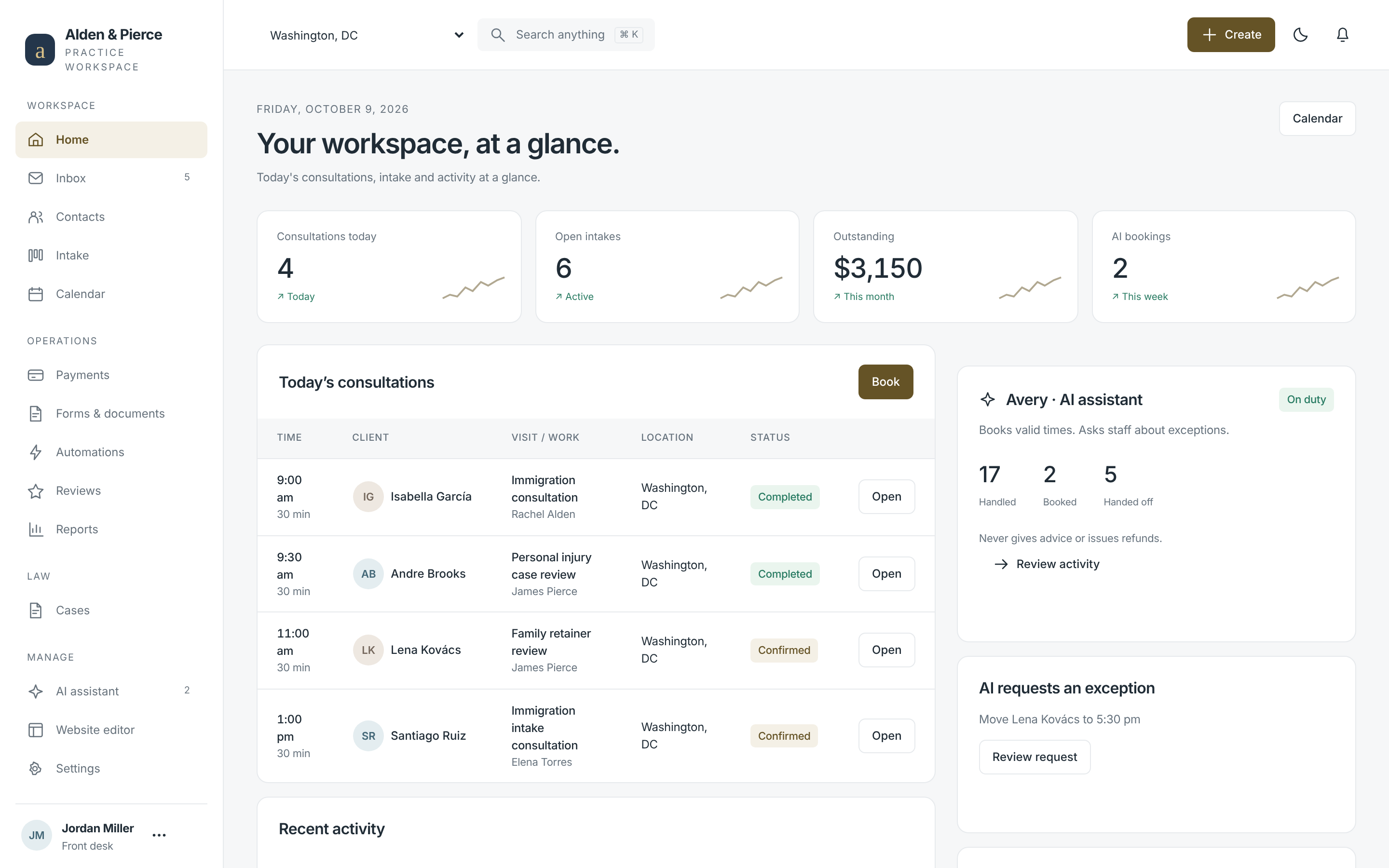Open Santiago Ruiz's consultation
The image size is (1389, 868).
(886, 735)
